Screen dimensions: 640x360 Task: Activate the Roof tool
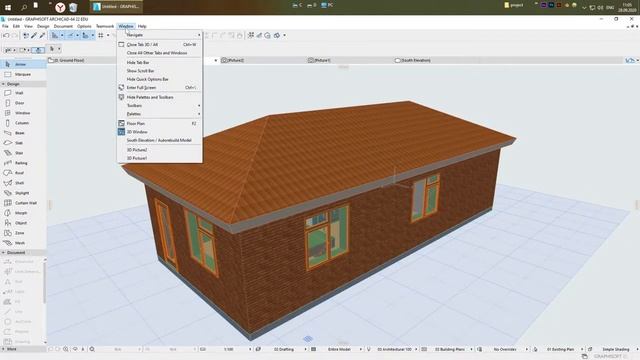click(x=23, y=173)
